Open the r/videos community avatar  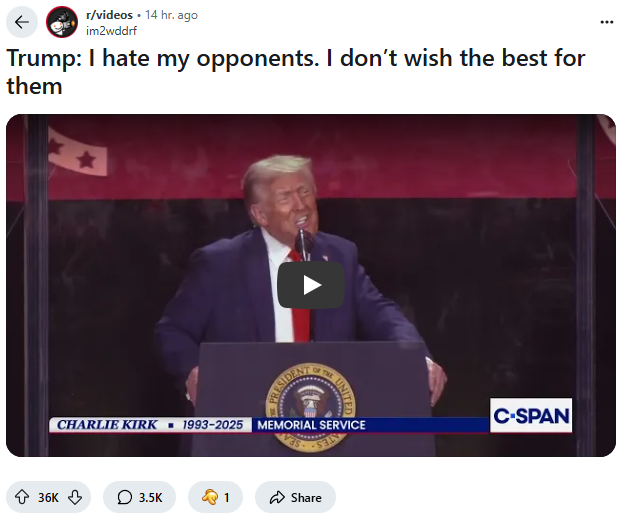pos(62,22)
